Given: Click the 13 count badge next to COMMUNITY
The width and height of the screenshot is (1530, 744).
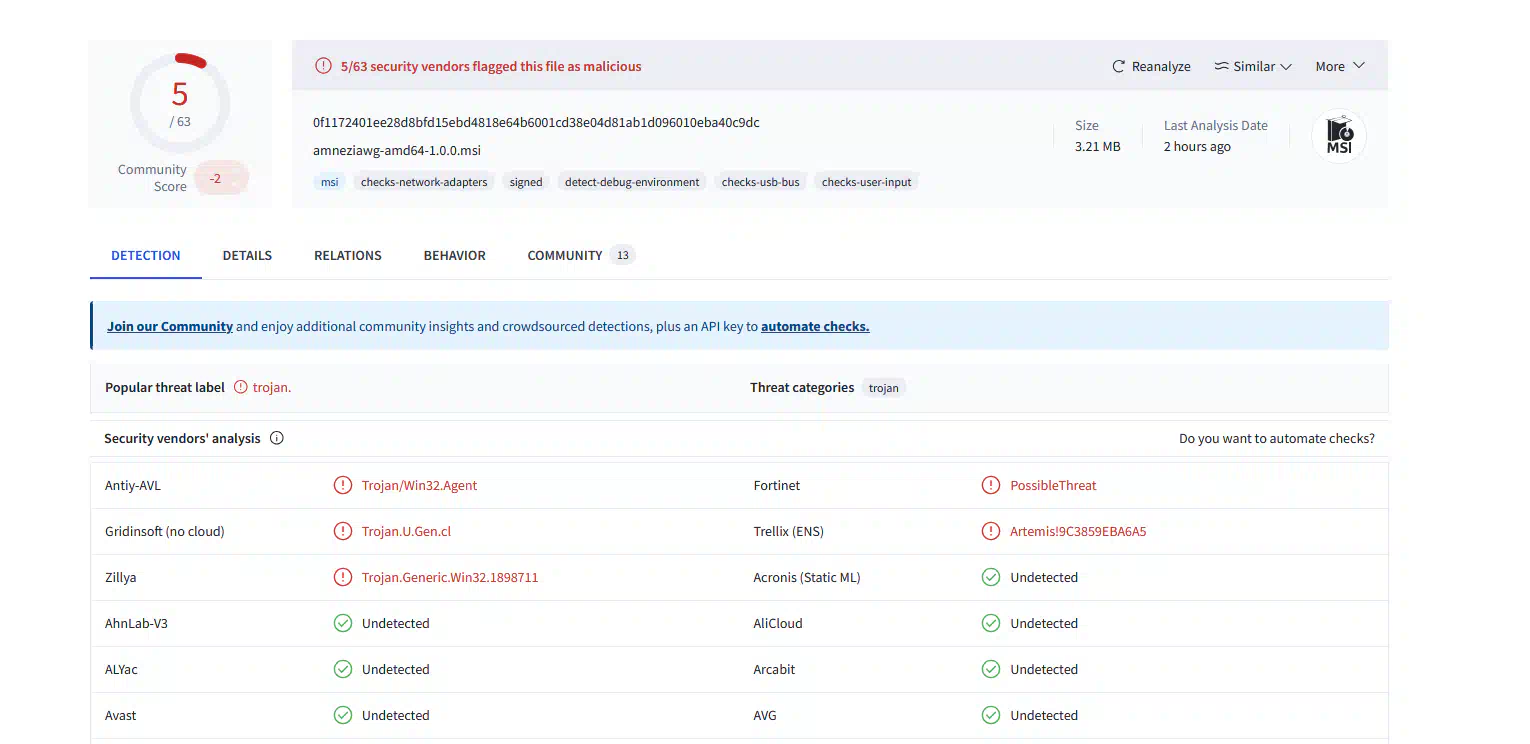Looking at the screenshot, I should pos(622,255).
